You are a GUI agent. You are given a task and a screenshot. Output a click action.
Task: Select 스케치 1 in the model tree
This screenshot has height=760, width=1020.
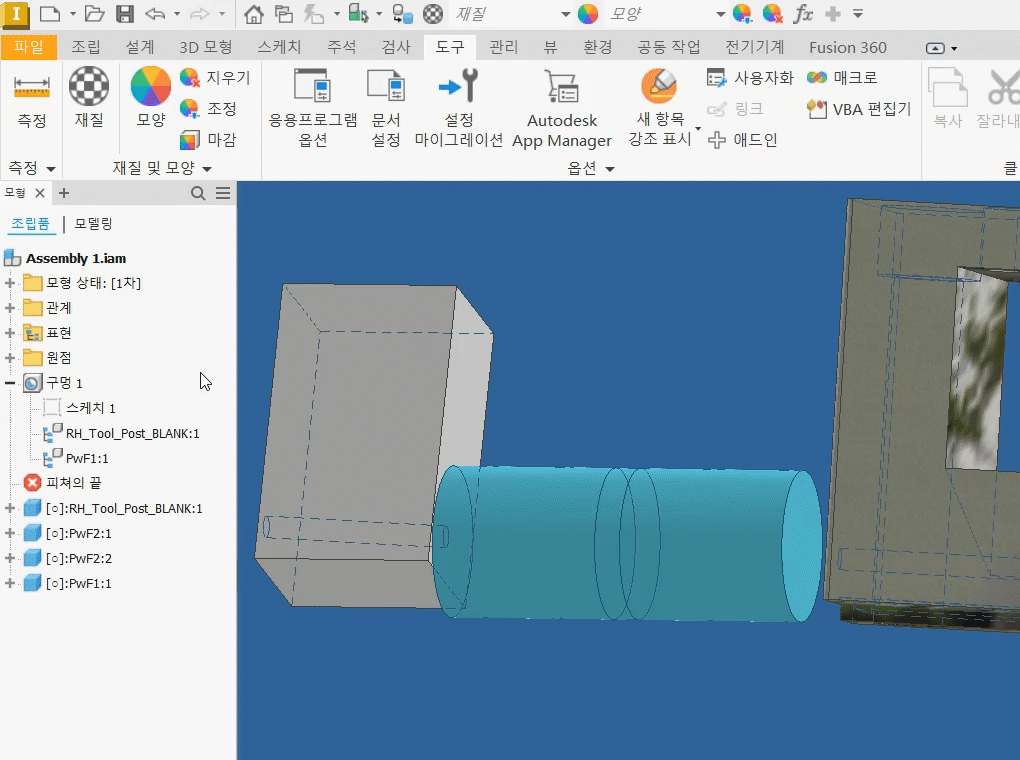click(91, 408)
